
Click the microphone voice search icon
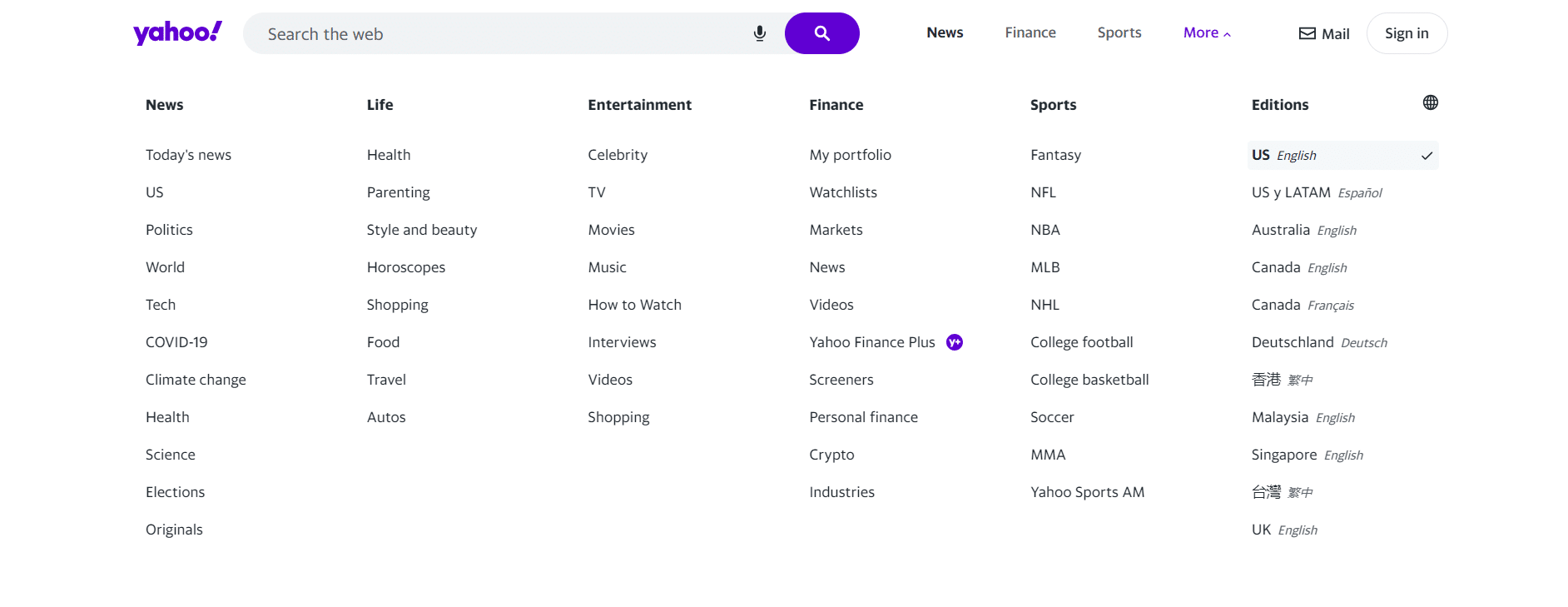pos(759,33)
